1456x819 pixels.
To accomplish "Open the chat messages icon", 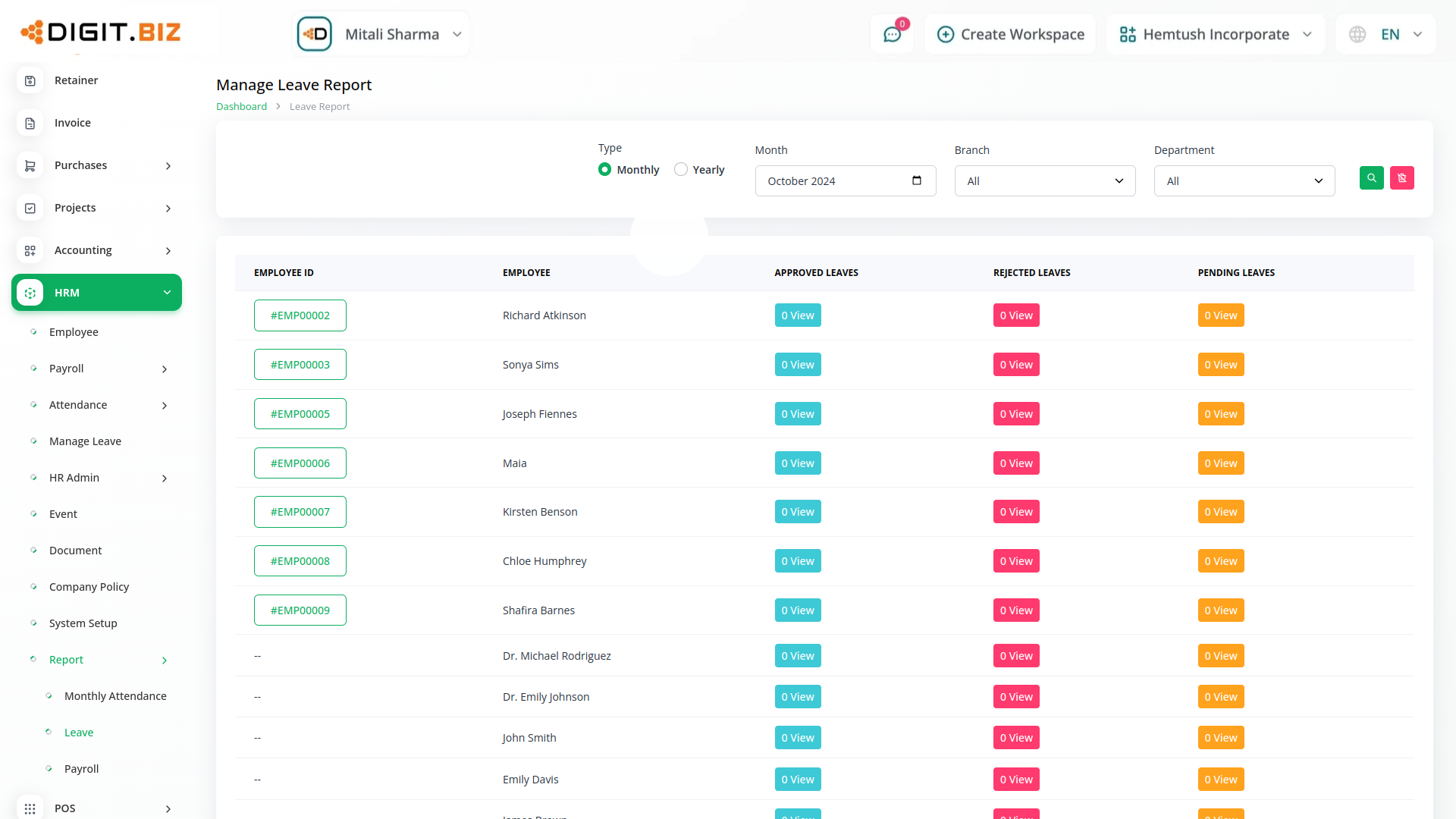I will [x=892, y=34].
